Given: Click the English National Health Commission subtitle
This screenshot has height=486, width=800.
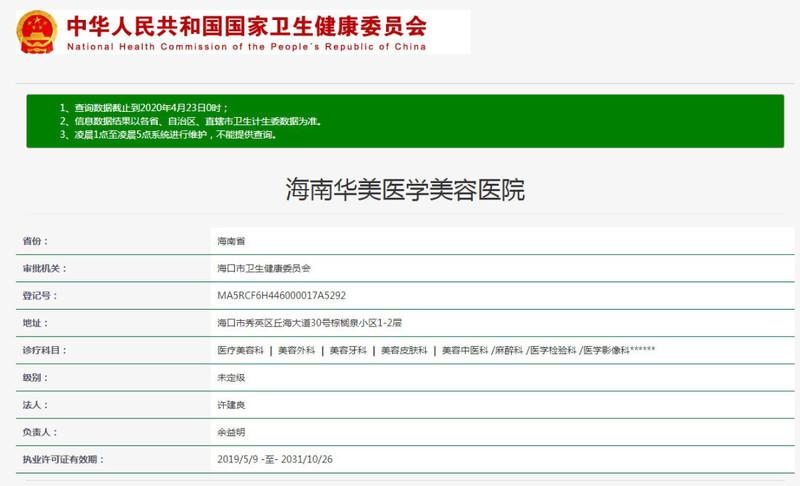Looking at the screenshot, I should click(246, 46).
